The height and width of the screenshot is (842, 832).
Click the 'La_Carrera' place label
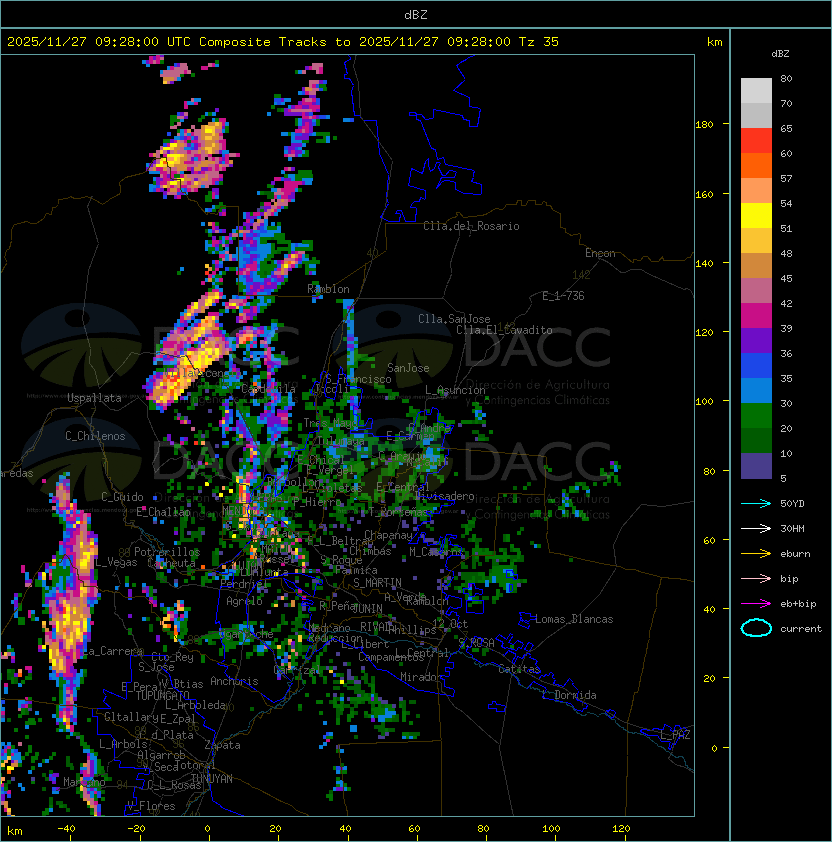pyautogui.click(x=113, y=651)
